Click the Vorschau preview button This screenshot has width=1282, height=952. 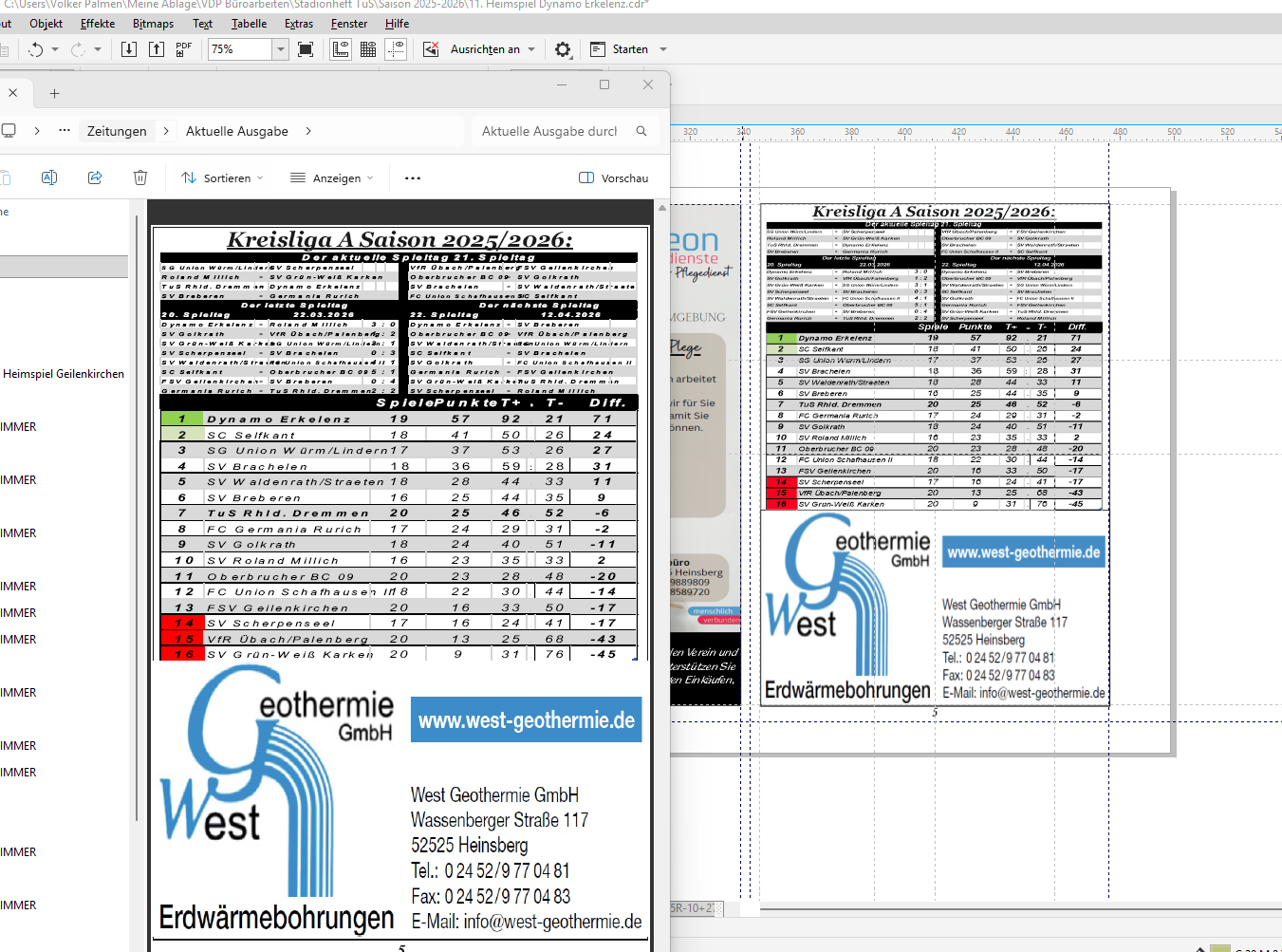[x=614, y=177]
